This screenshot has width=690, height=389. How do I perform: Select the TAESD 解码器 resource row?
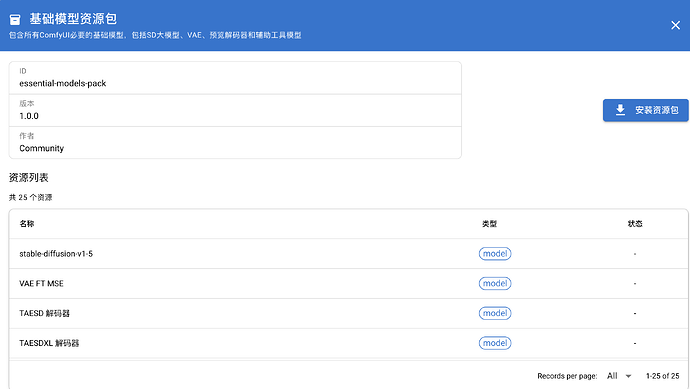[x=348, y=313]
